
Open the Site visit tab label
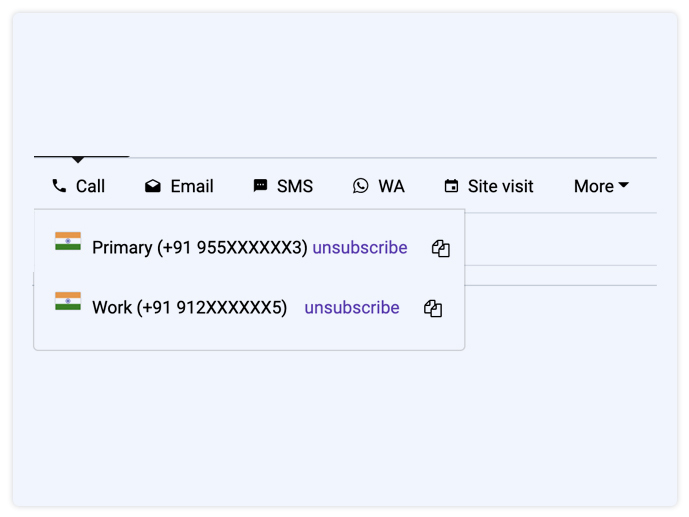(500, 186)
